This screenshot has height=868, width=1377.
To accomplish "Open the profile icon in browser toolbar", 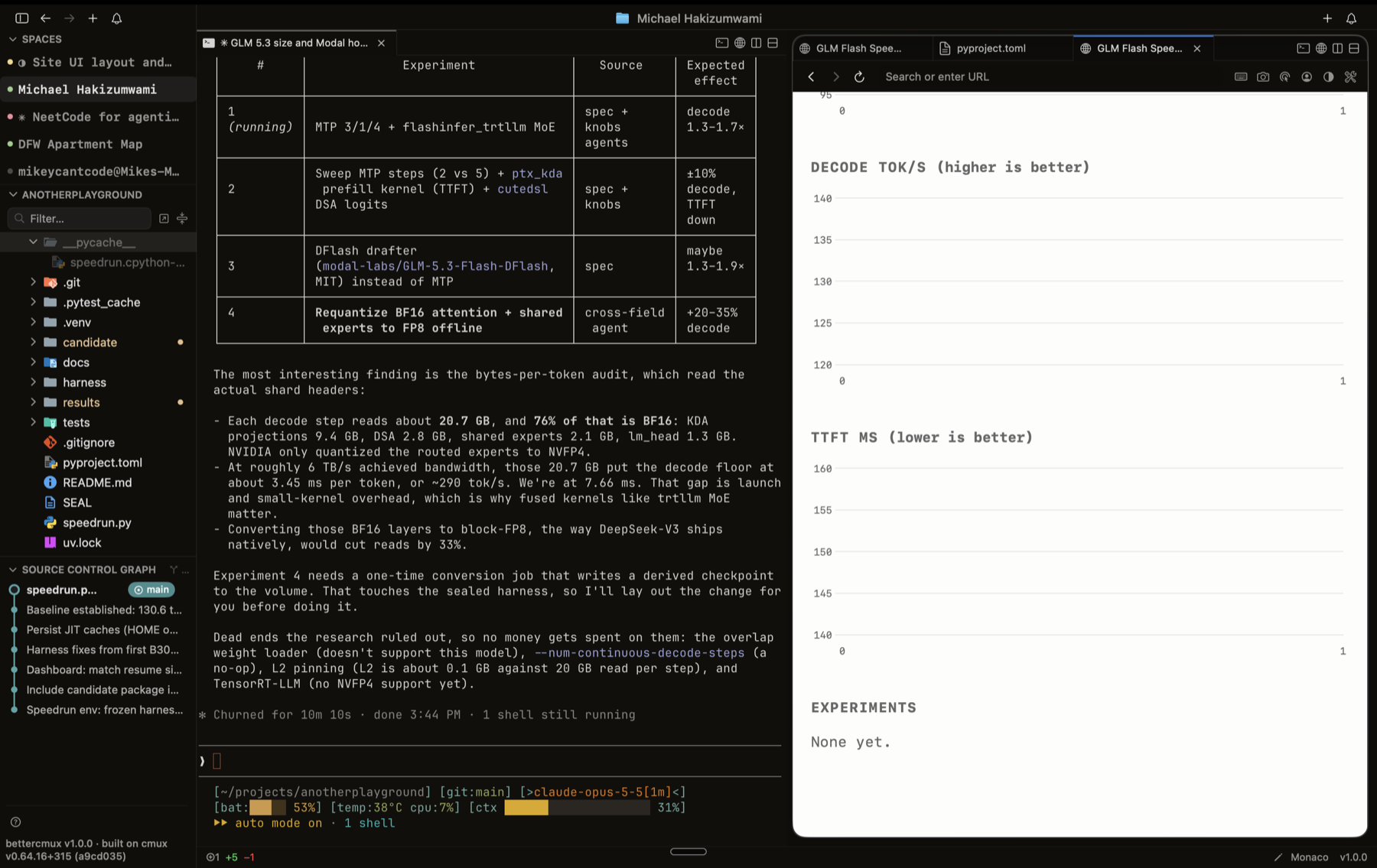I will point(1307,76).
